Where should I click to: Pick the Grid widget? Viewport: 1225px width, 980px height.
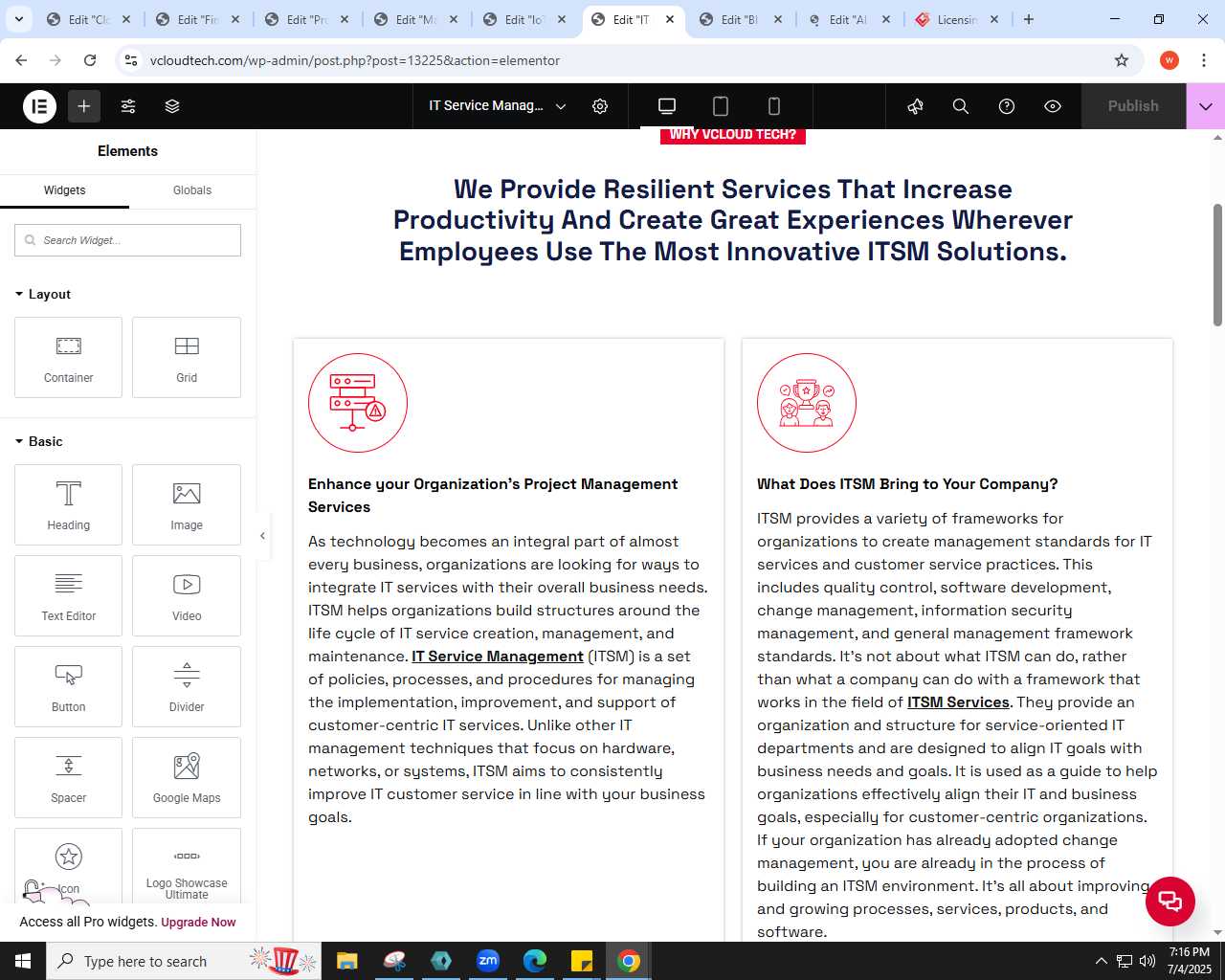187,357
